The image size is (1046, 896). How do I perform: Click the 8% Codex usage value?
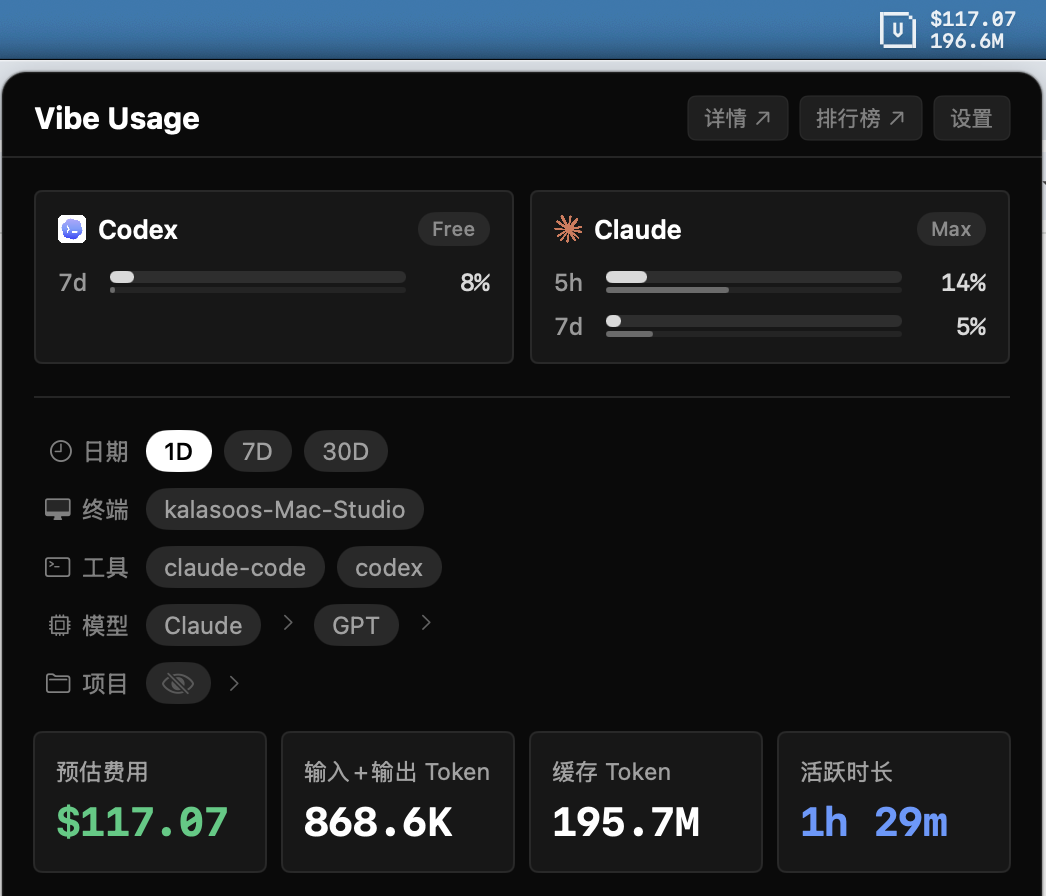pyautogui.click(x=475, y=283)
